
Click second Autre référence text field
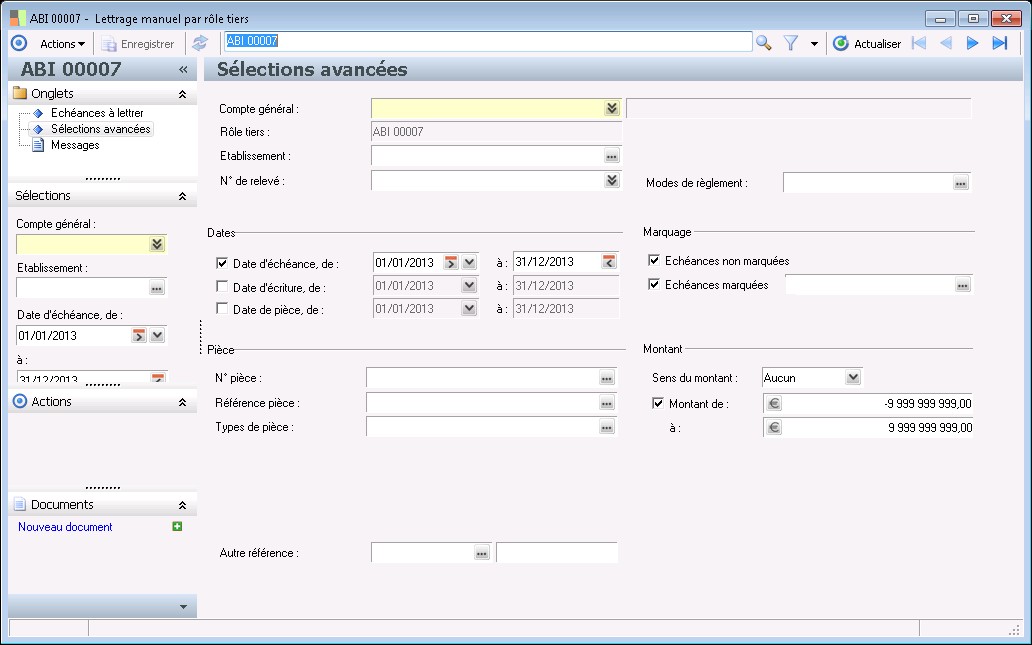[557, 553]
